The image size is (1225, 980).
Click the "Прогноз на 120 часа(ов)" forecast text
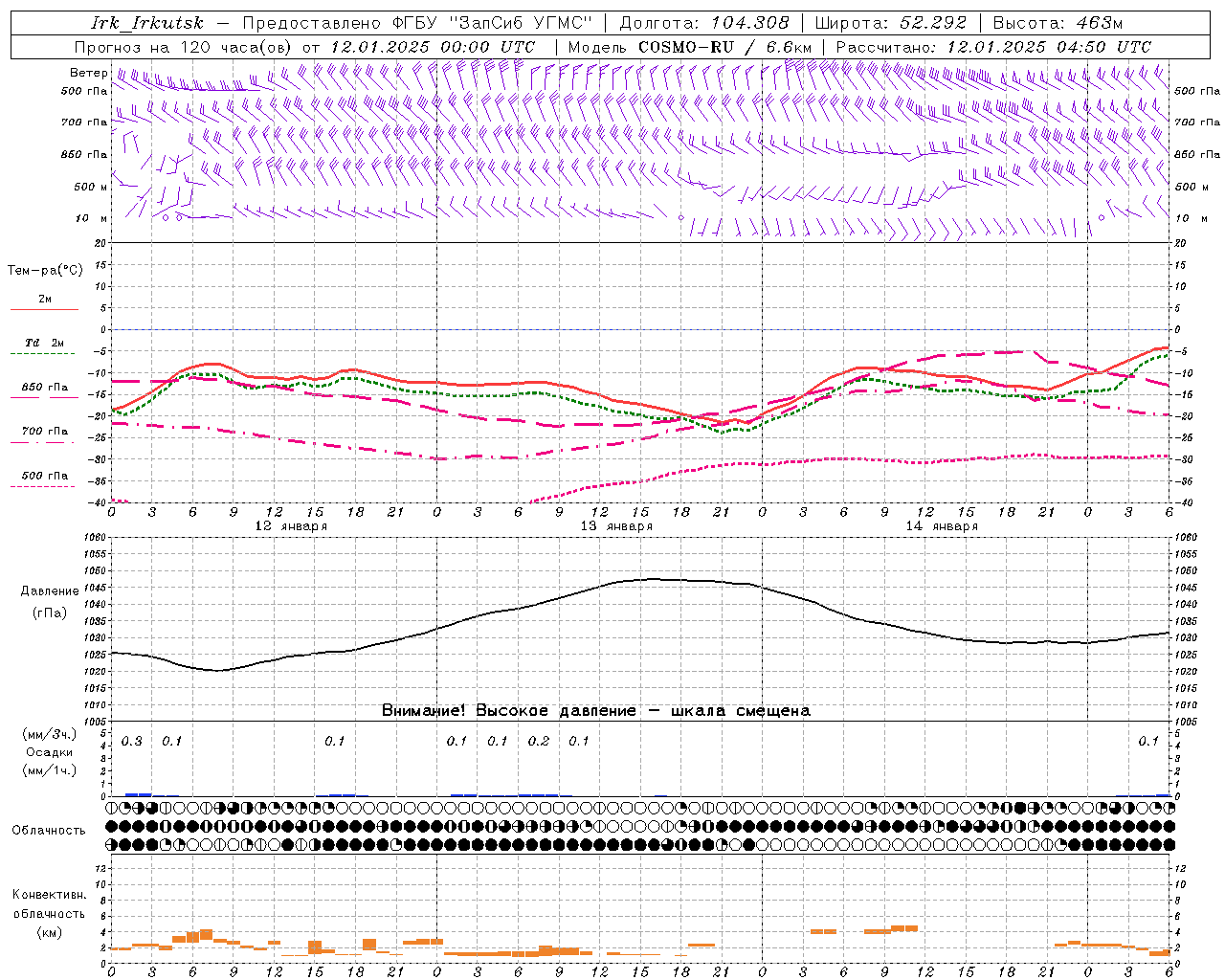point(184,47)
